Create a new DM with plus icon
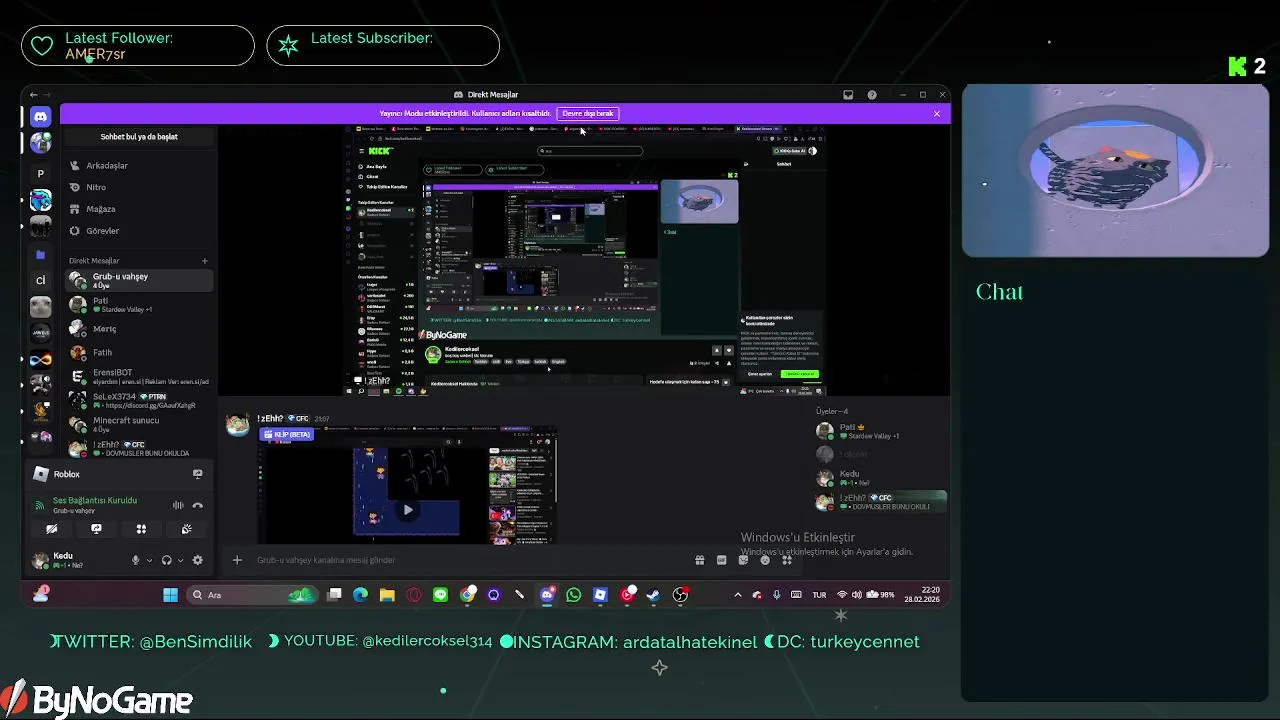Viewport: 1280px width, 720px height. tap(204, 261)
